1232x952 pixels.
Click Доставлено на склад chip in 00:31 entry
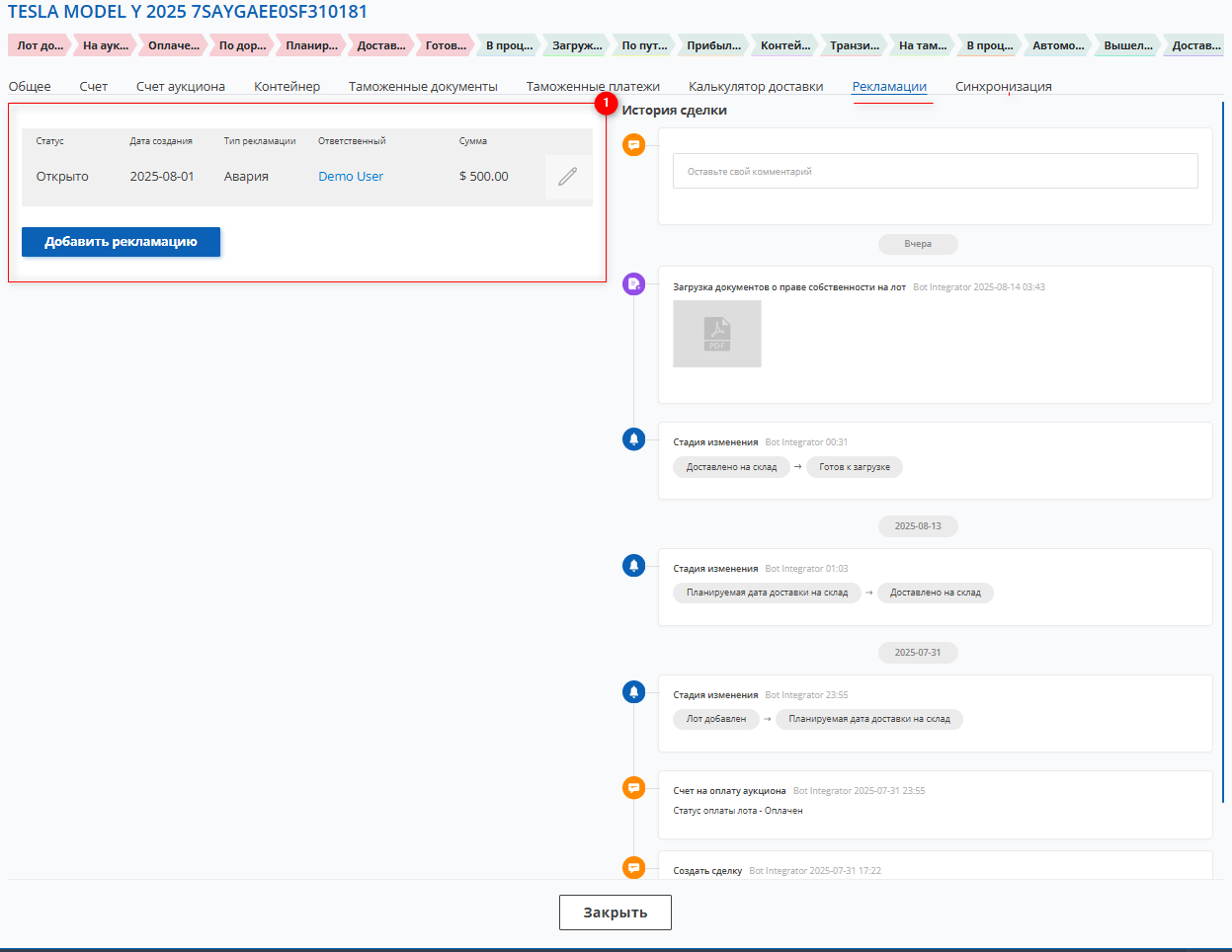[x=732, y=467]
